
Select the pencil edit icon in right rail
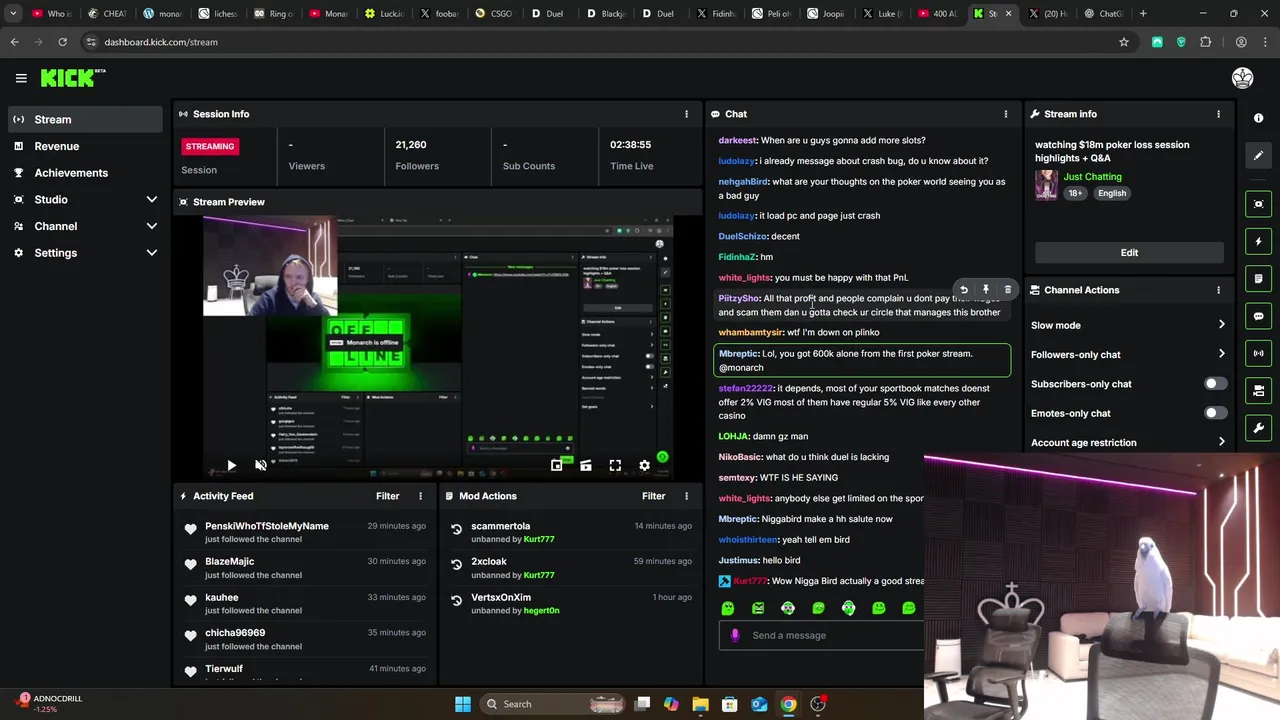coord(1258,155)
